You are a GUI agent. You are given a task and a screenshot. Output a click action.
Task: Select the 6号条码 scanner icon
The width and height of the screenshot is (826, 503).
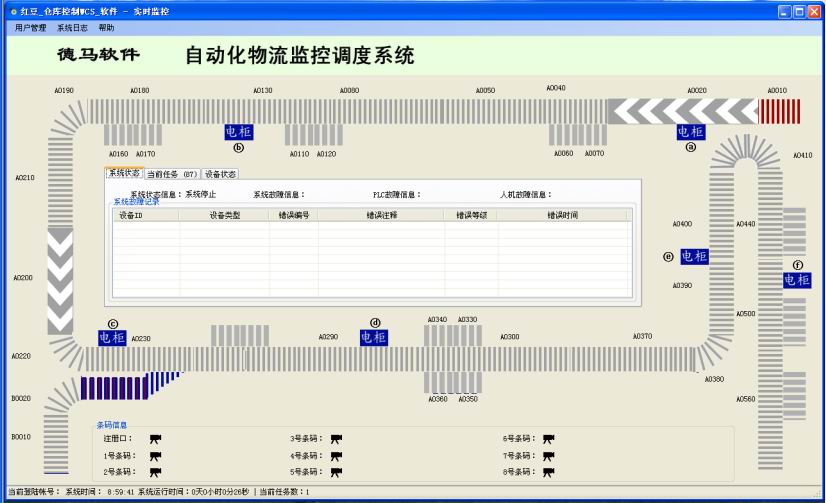548,439
